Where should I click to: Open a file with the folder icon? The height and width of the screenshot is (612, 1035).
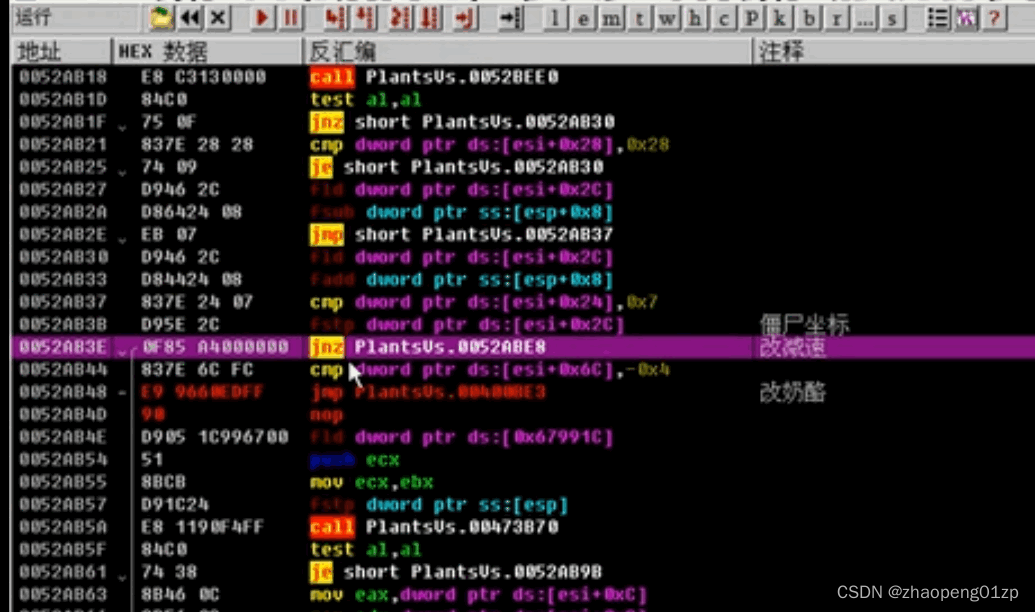point(160,18)
